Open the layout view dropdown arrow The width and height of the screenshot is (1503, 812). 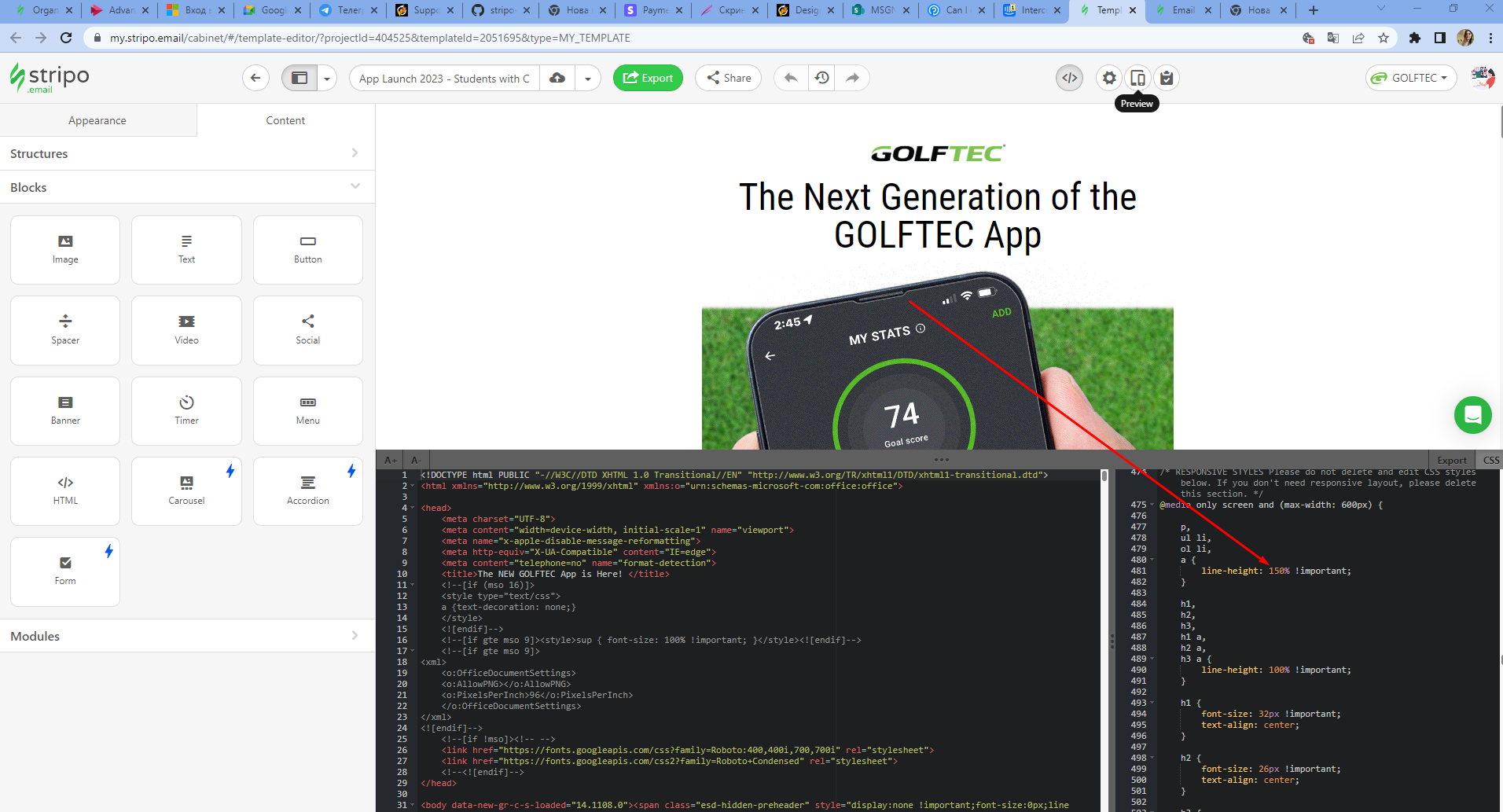[x=327, y=78]
